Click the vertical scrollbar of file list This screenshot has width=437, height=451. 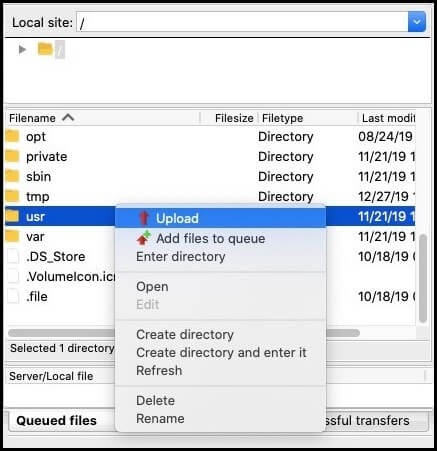tap(423, 279)
